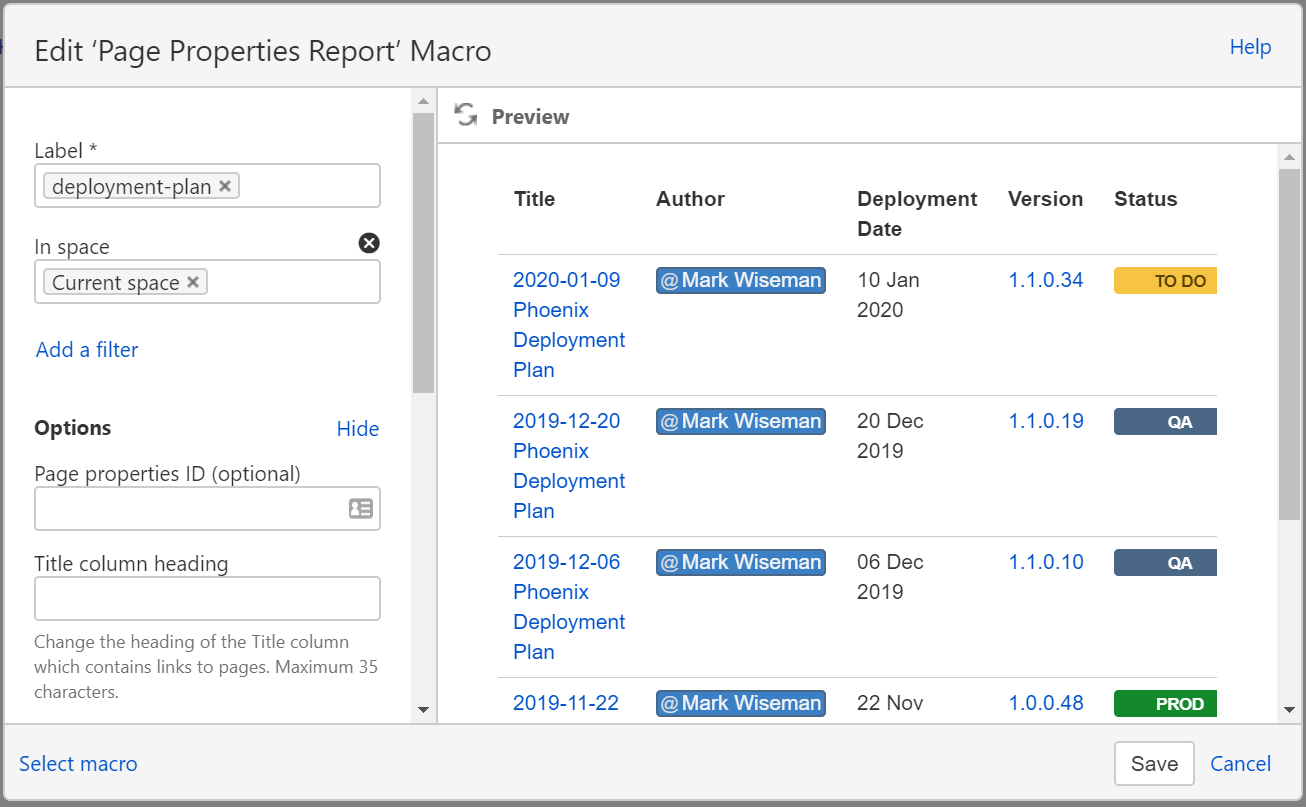Click the Version column header
1306x807 pixels.
click(1045, 199)
